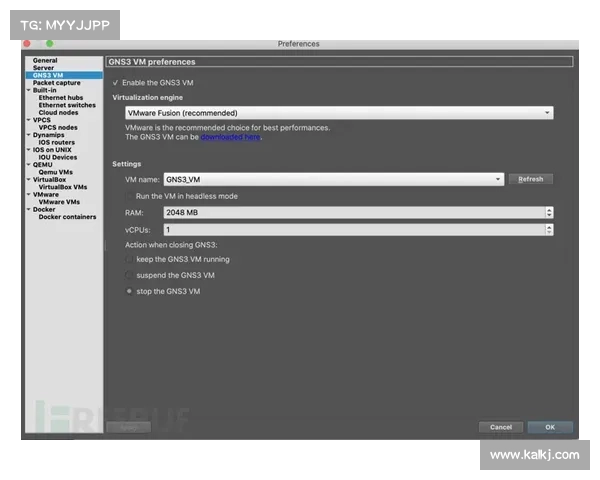
Task: Open VMware VMs settings
Action: (59, 202)
